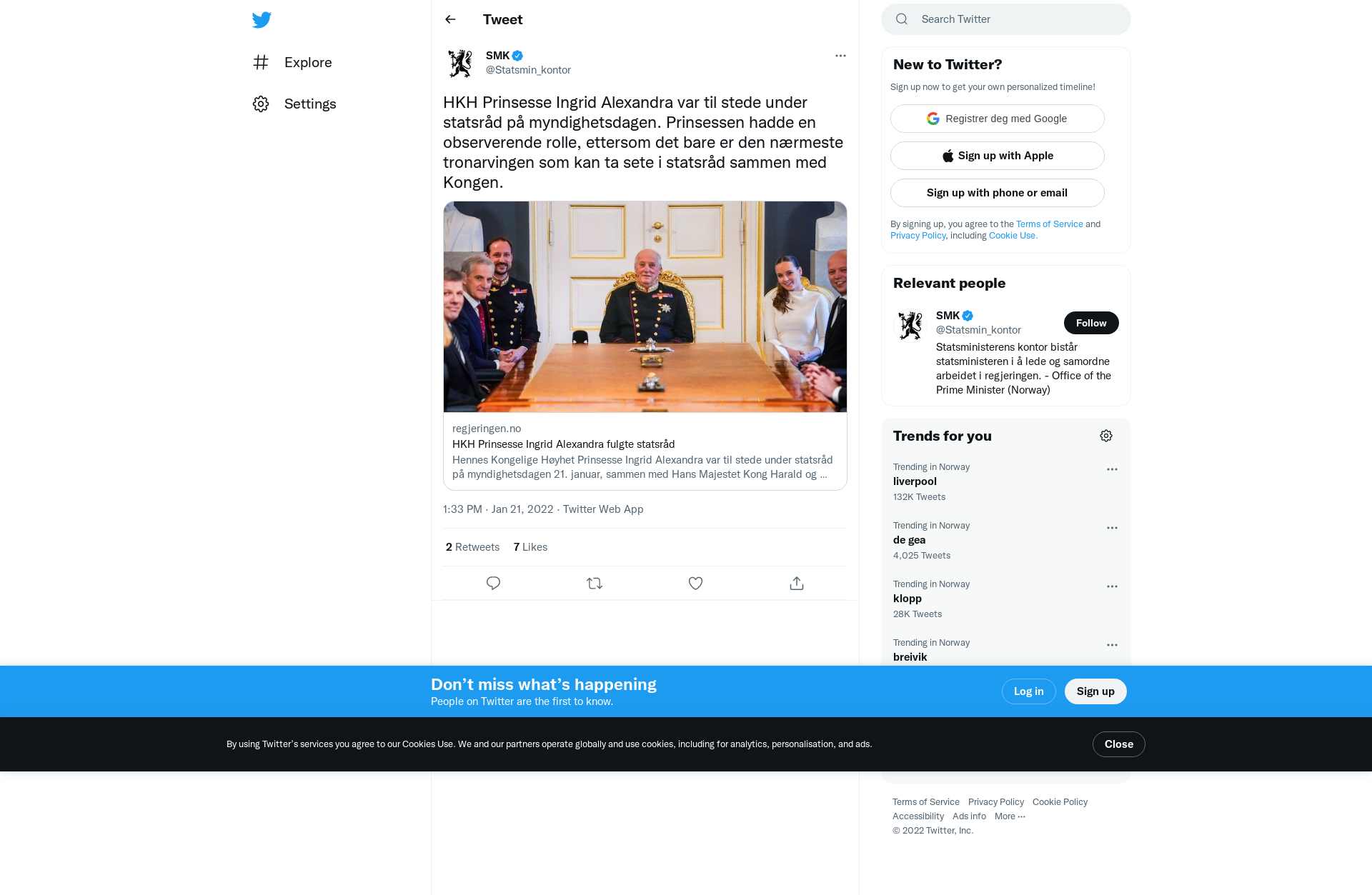The width and height of the screenshot is (1372, 895).
Task: Open the tweet's three-dot more menu
Action: 840,56
